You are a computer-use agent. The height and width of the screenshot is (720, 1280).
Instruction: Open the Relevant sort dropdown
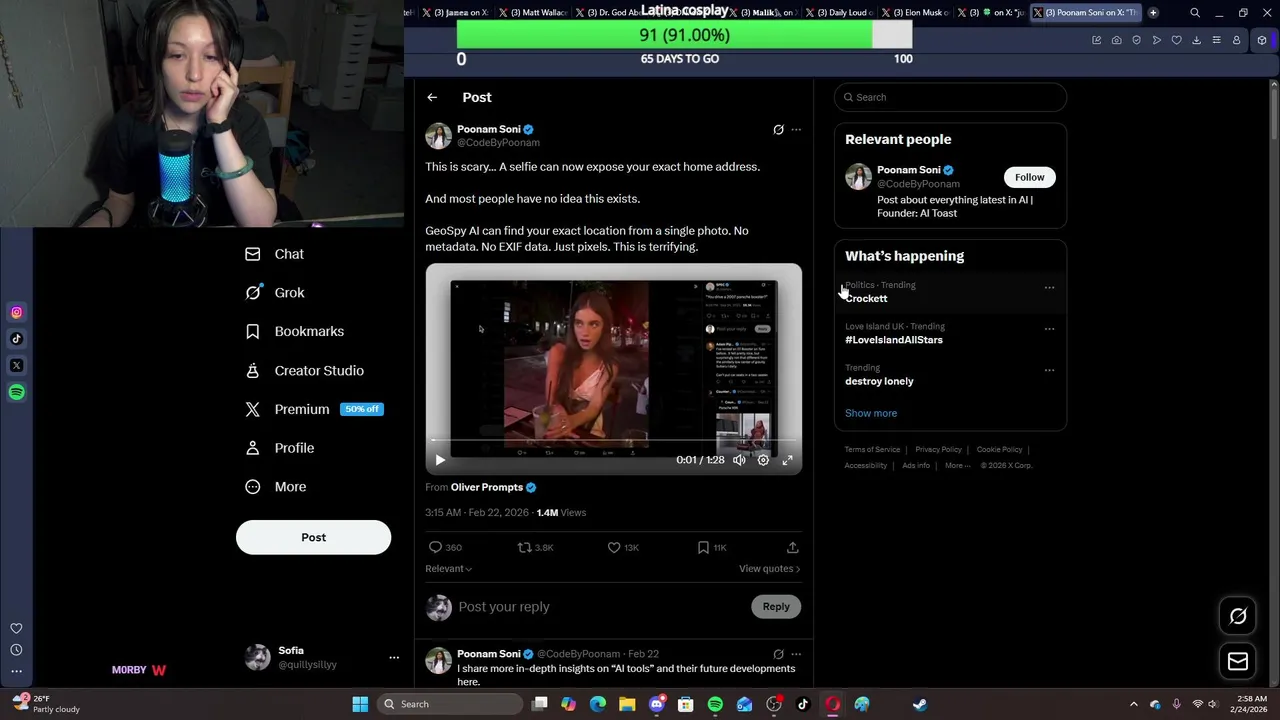448,568
